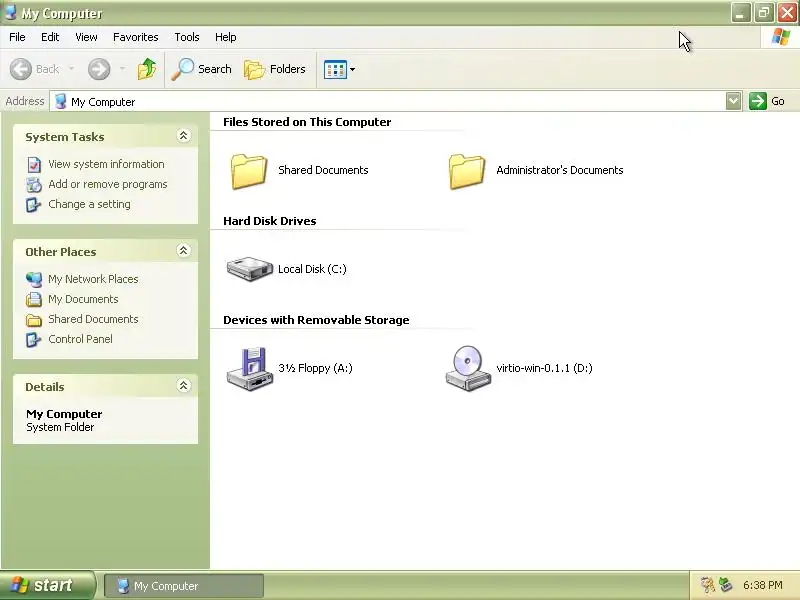The image size is (800, 600).
Task: Click the My Documents link text
Action: coord(83,299)
